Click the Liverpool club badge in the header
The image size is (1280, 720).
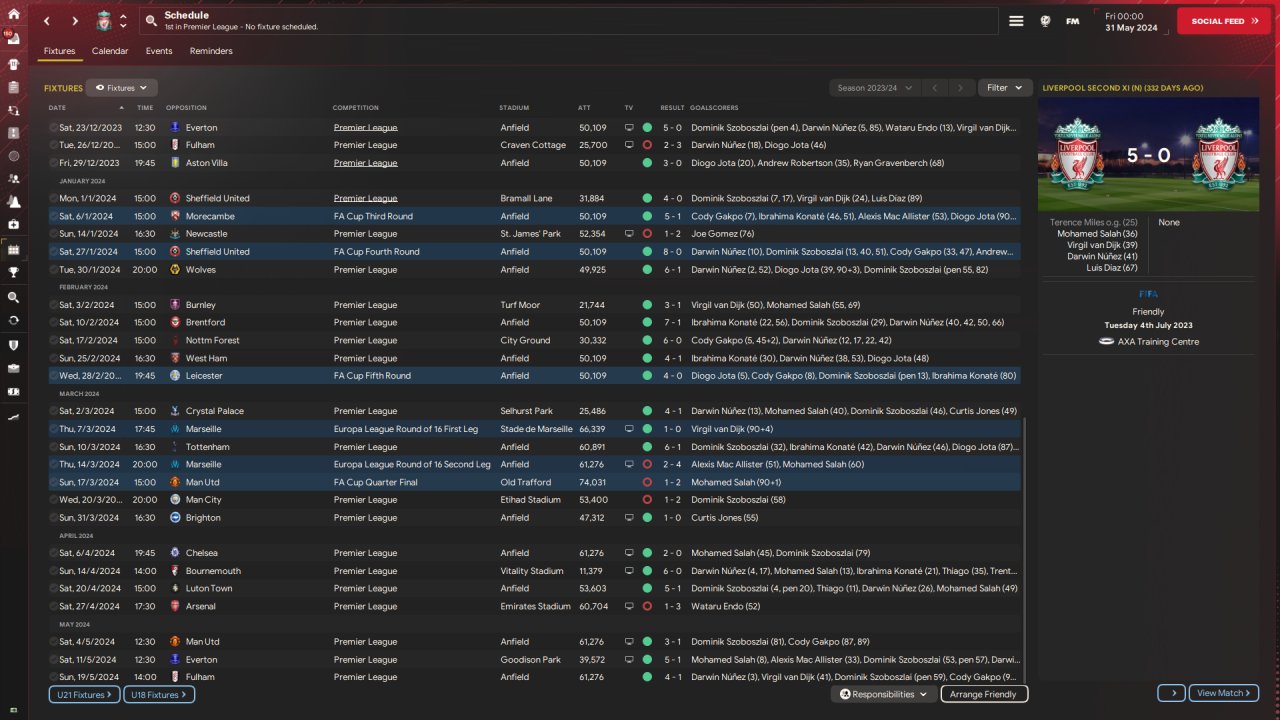(103, 21)
